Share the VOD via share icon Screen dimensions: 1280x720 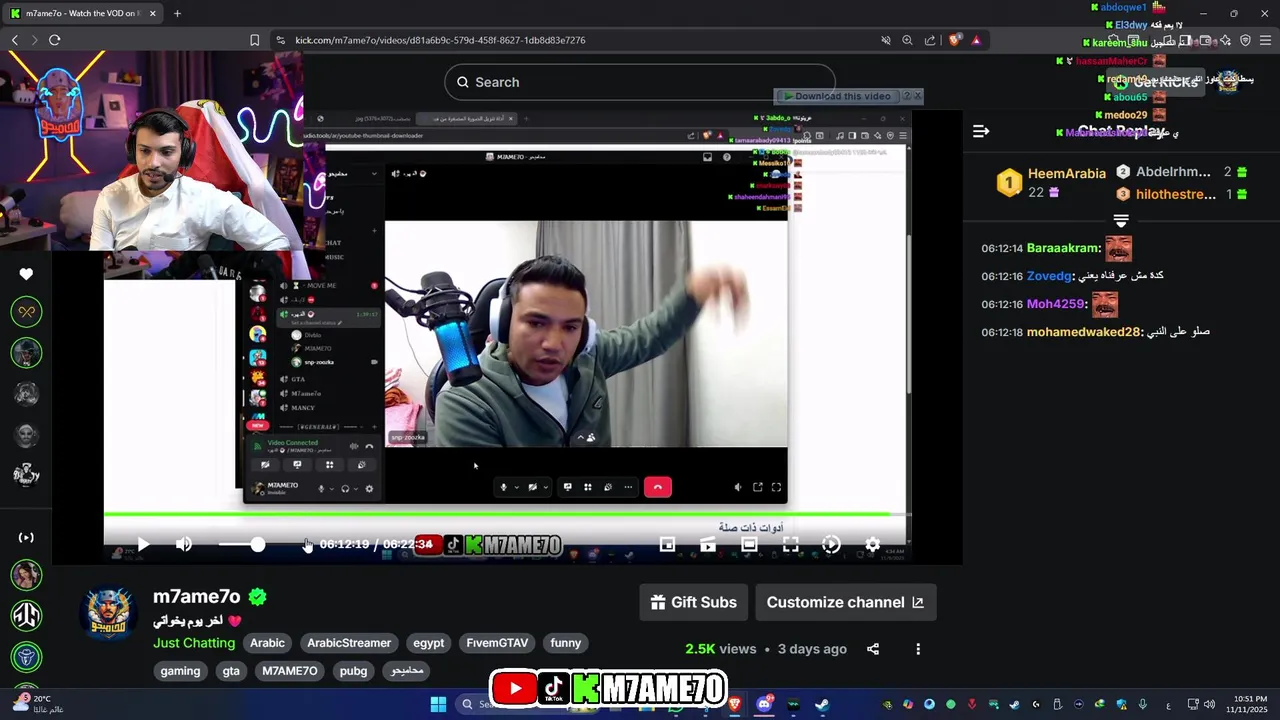pyautogui.click(x=873, y=649)
